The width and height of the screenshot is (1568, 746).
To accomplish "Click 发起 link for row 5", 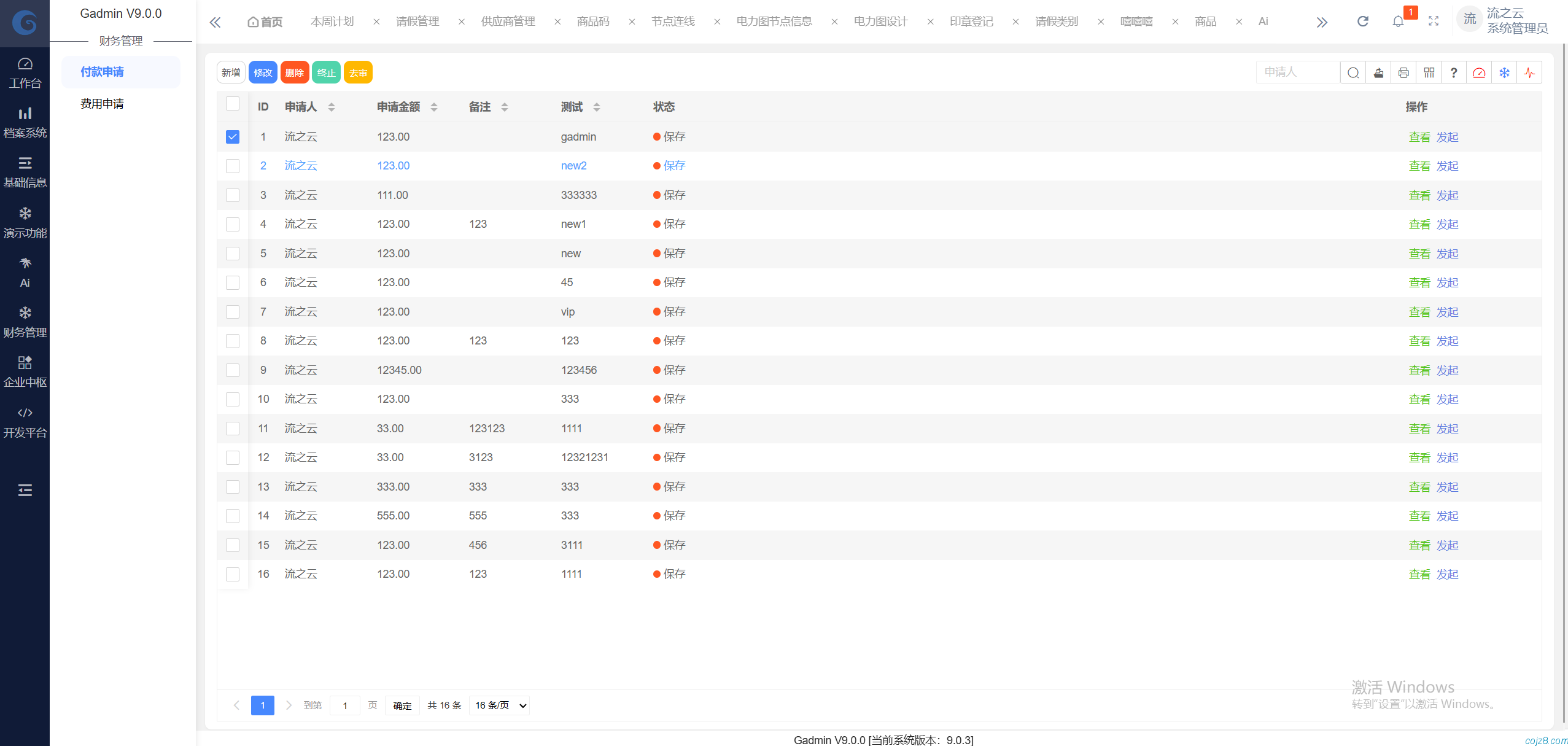I will (1447, 254).
